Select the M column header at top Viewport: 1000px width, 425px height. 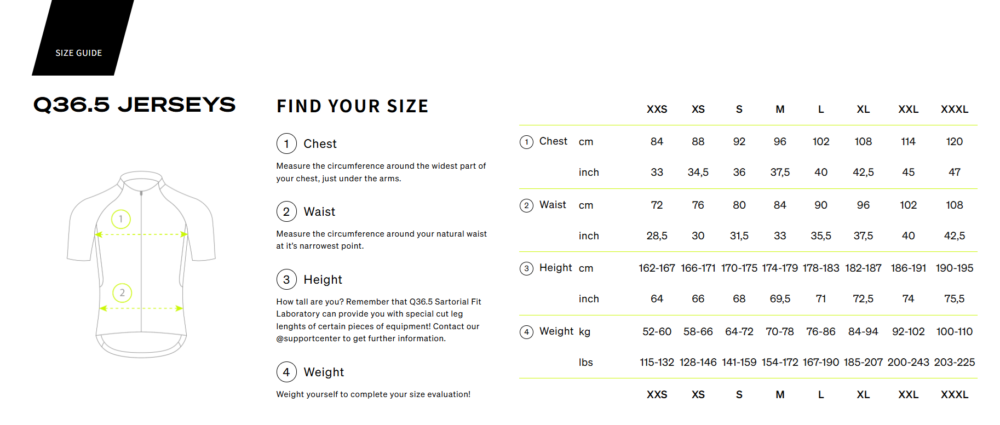click(x=780, y=109)
